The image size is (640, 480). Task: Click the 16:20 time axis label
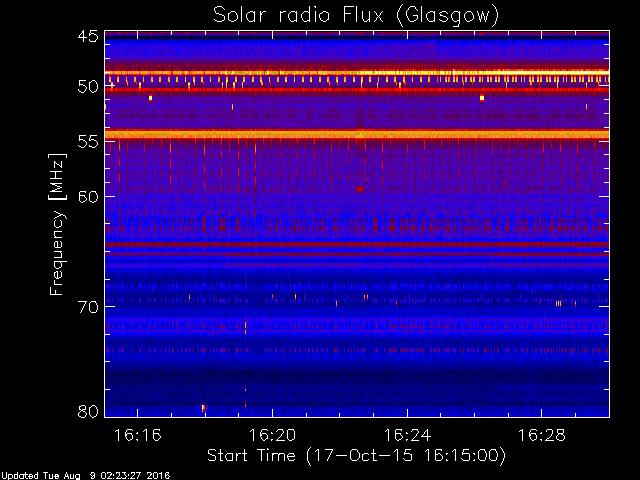point(272,435)
